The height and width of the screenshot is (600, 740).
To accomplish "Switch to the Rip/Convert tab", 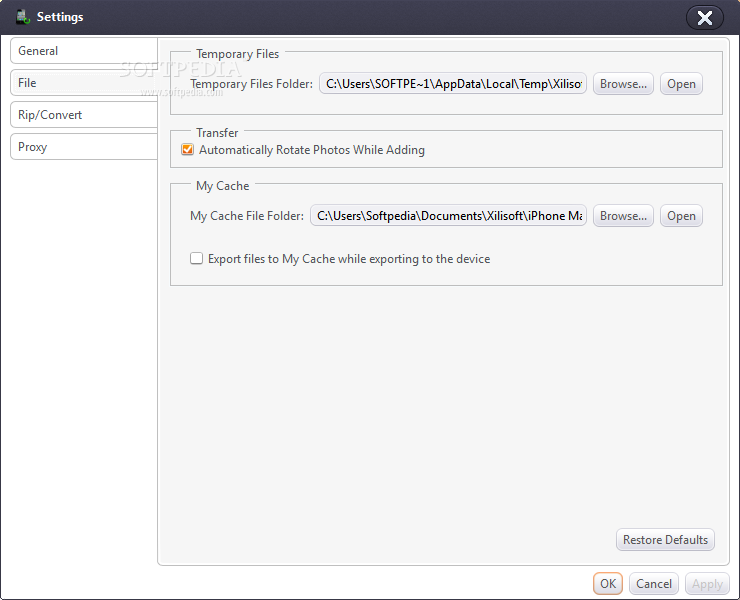I will [x=84, y=115].
